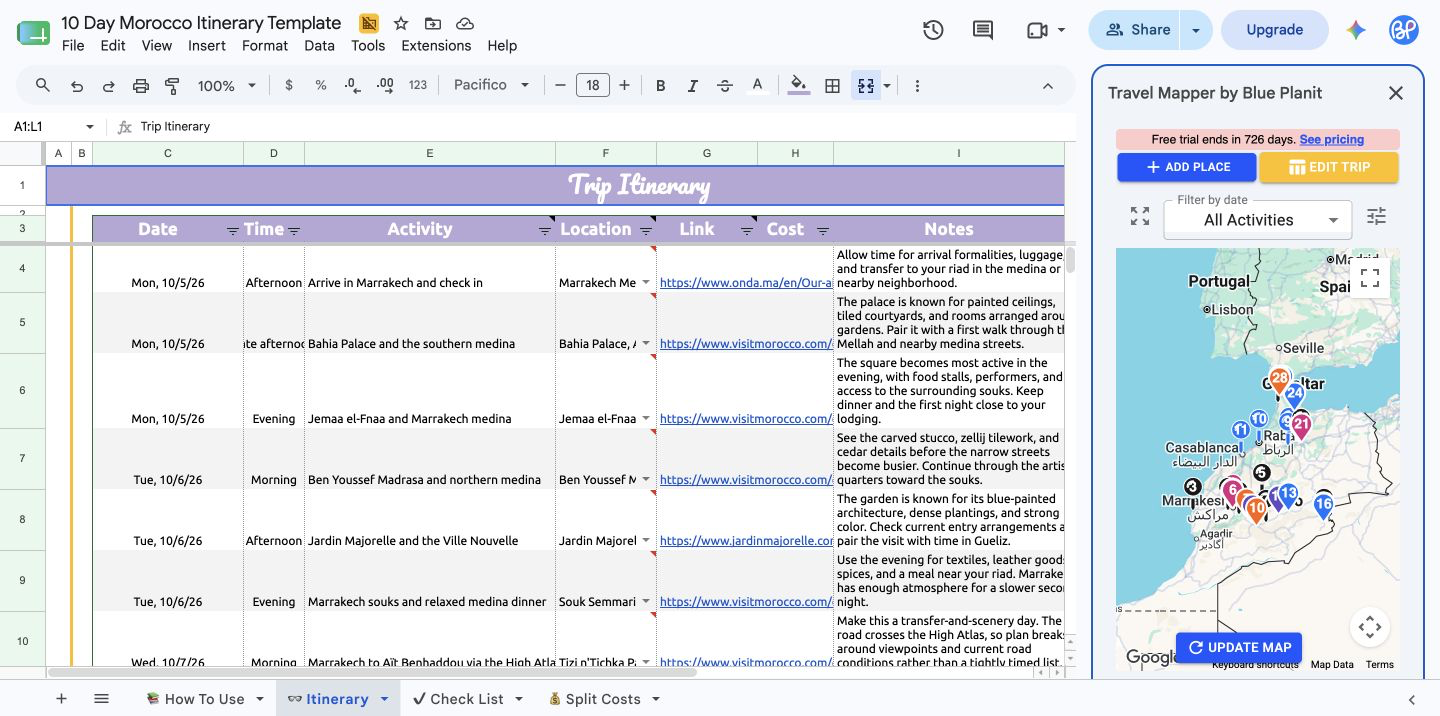Open the Activity column filter
Screen dimensions: 1440x716
tap(545, 230)
